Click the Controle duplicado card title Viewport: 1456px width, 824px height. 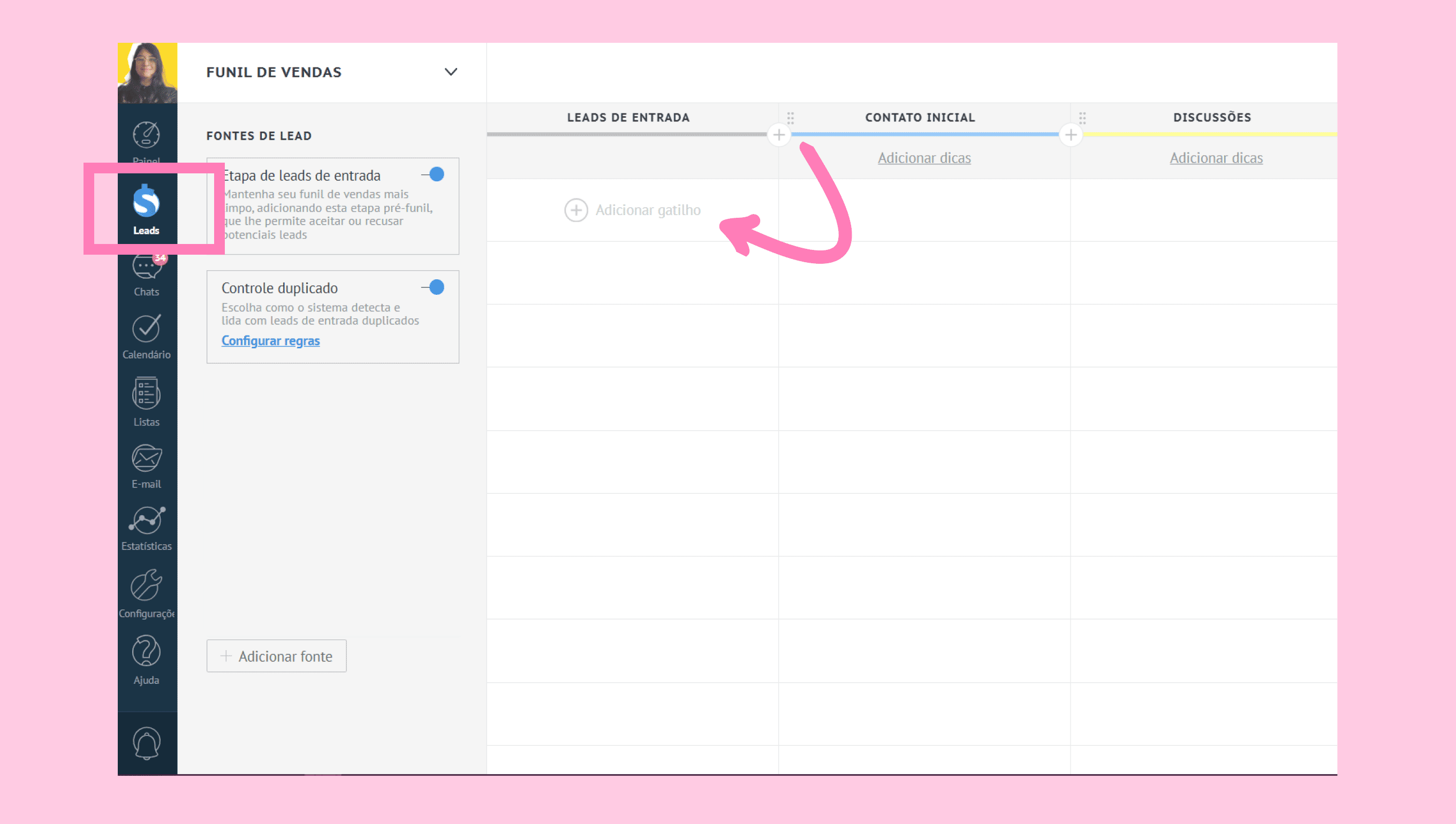pos(279,288)
